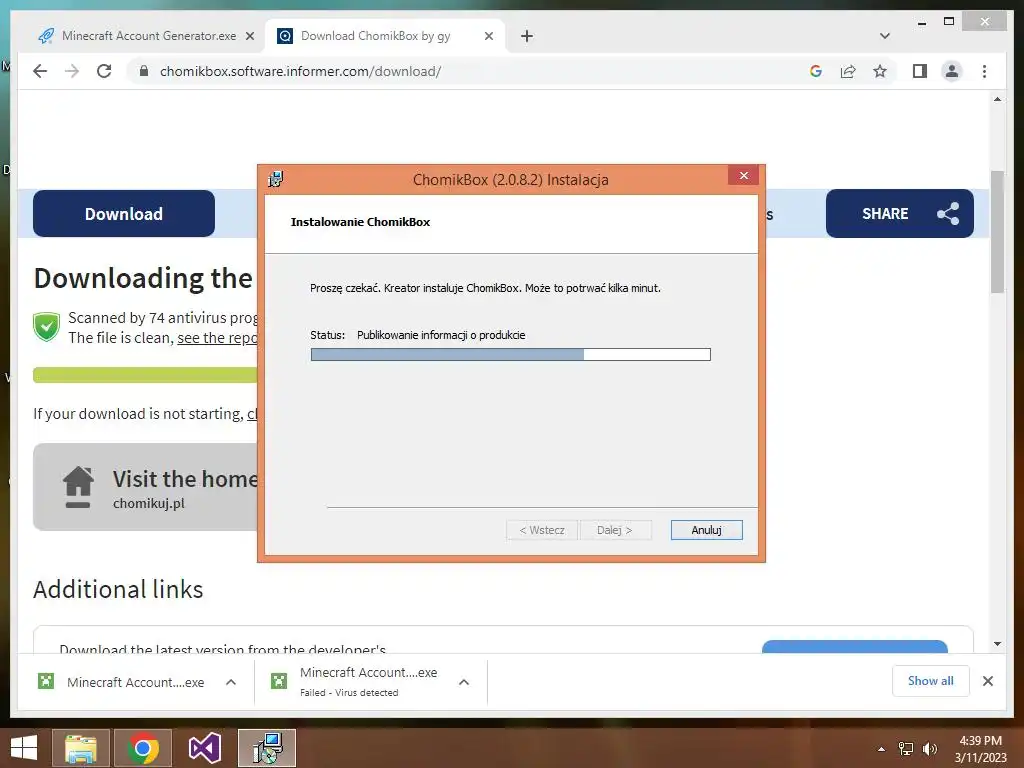Open the Chrome three-dot menu
This screenshot has height=768, width=1024.
pyautogui.click(x=984, y=71)
